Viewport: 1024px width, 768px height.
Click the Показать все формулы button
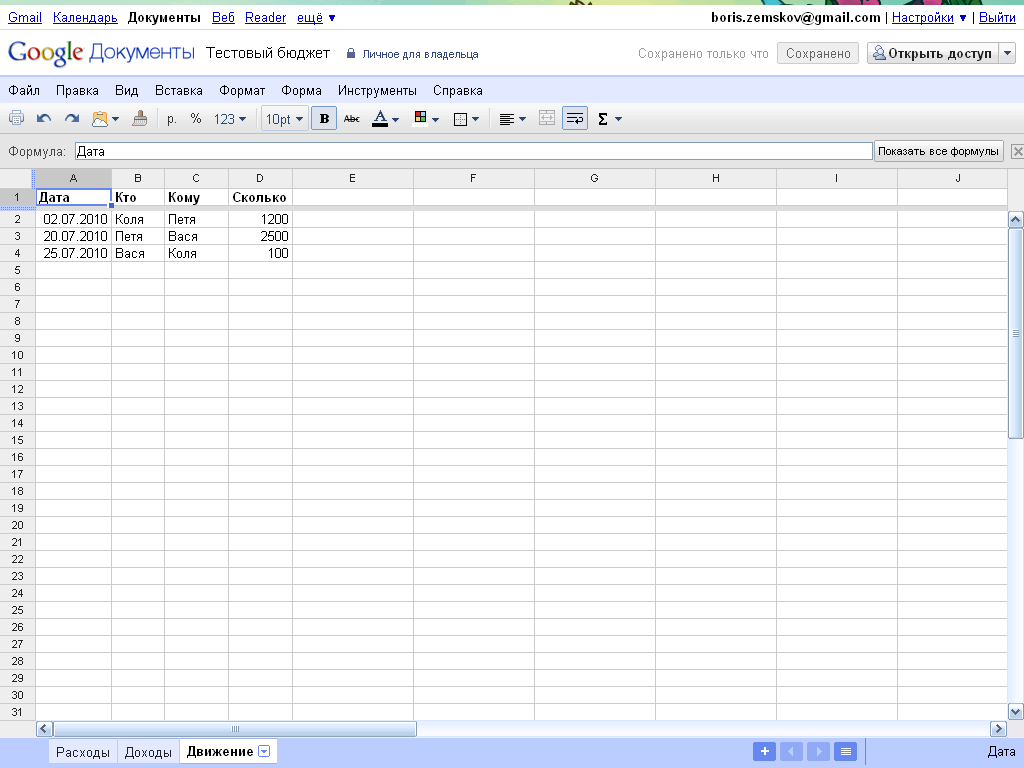click(938, 151)
